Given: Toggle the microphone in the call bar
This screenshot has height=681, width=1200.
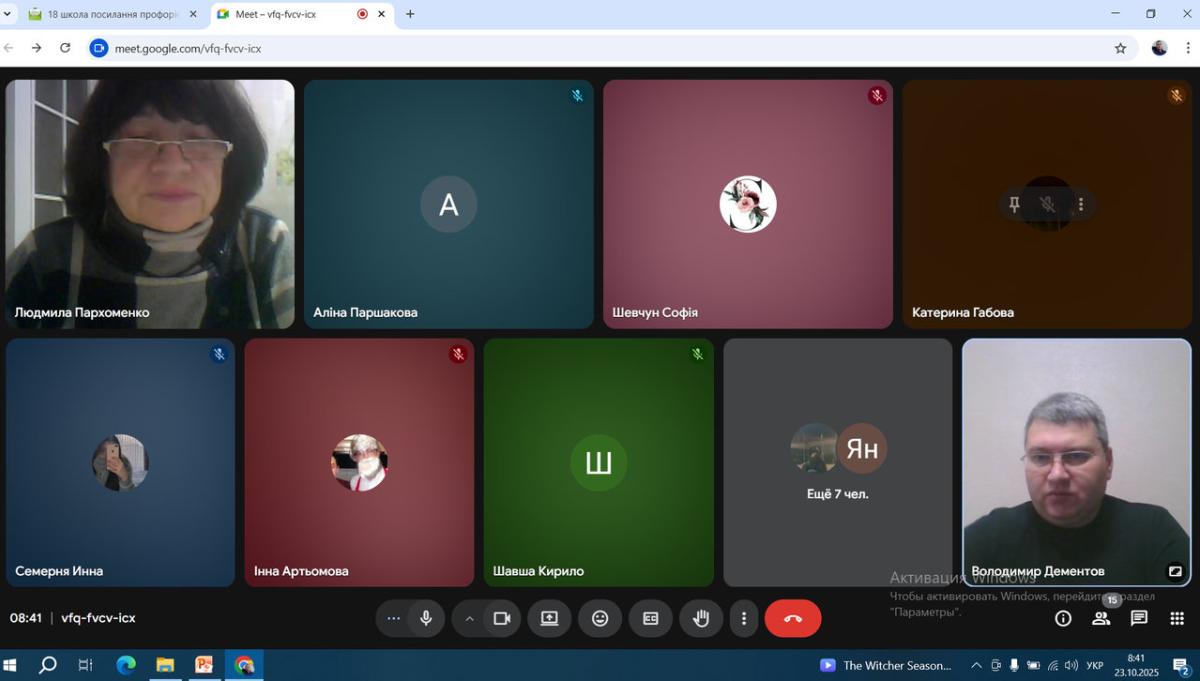Looking at the screenshot, I should tap(426, 619).
